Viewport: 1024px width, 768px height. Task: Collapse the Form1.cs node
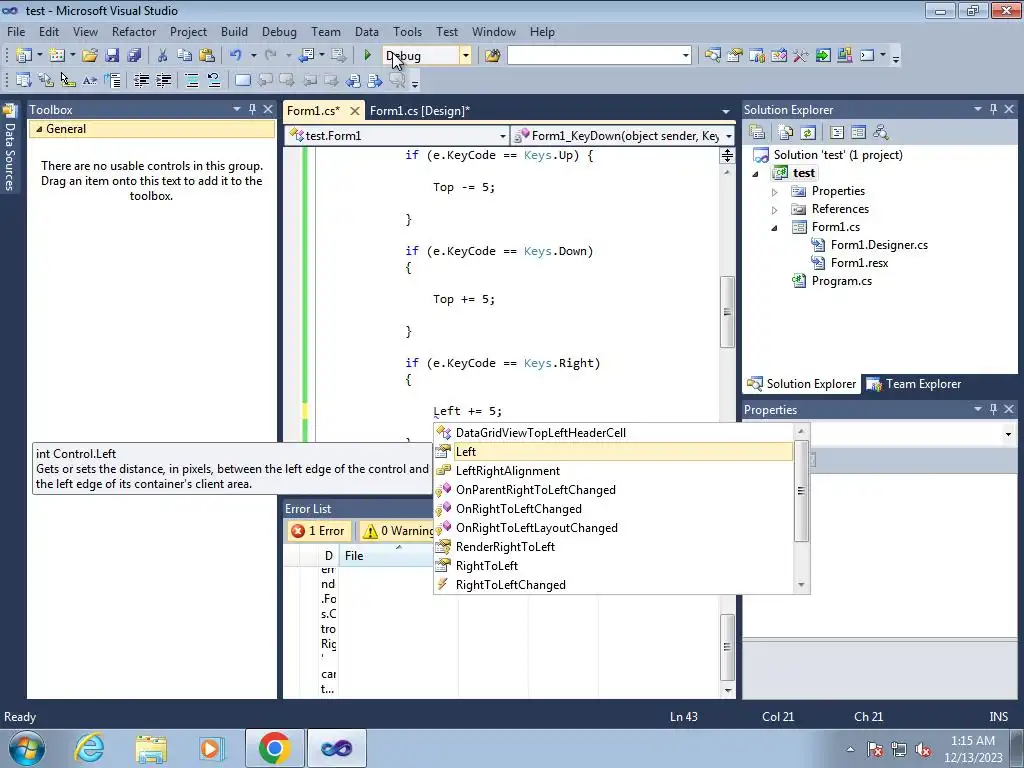coord(775,228)
